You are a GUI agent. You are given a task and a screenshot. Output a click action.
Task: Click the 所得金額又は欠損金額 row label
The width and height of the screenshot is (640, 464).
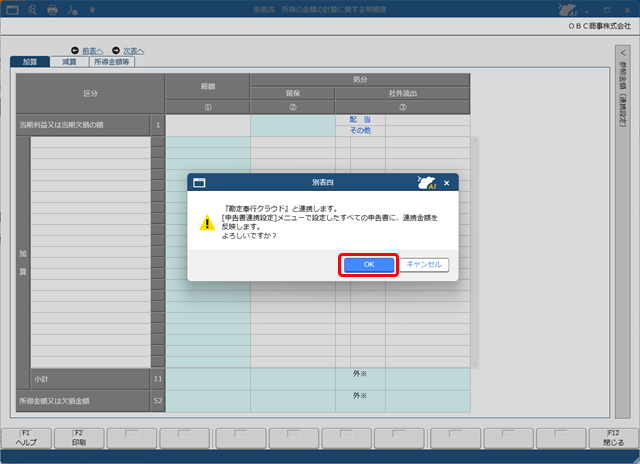click(x=83, y=401)
